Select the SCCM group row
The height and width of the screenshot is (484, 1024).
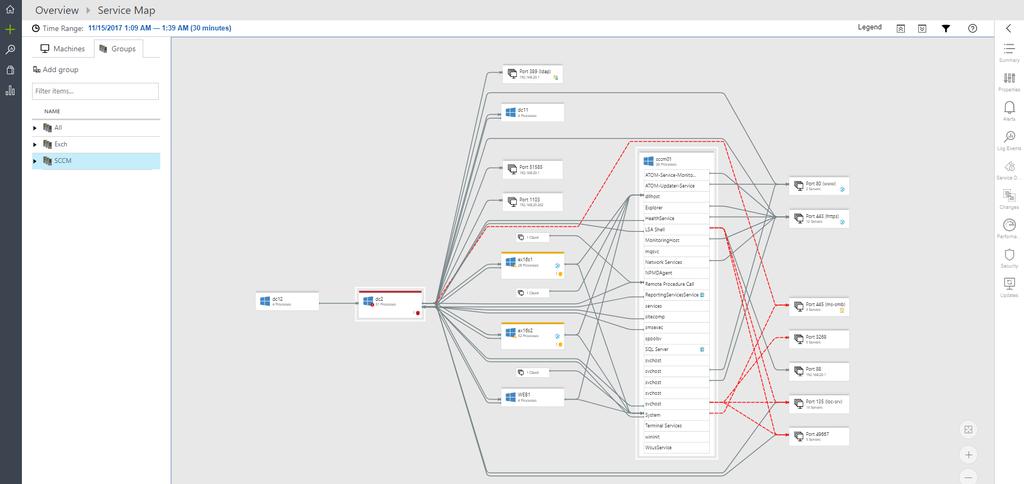click(96, 161)
